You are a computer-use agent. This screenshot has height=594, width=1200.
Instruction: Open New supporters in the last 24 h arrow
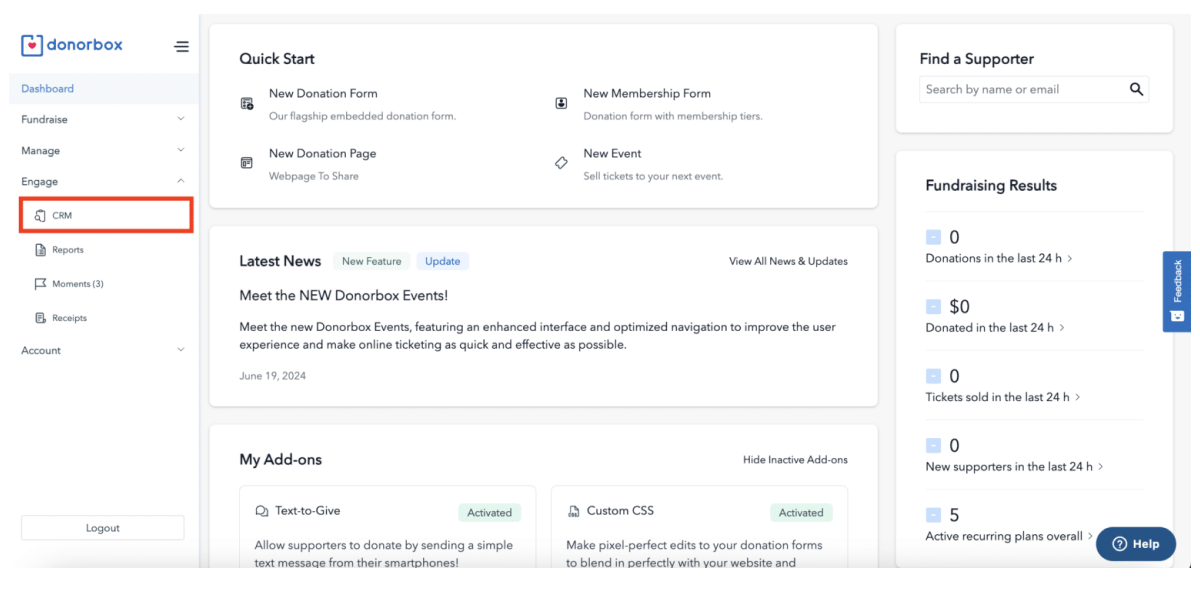coord(1101,467)
